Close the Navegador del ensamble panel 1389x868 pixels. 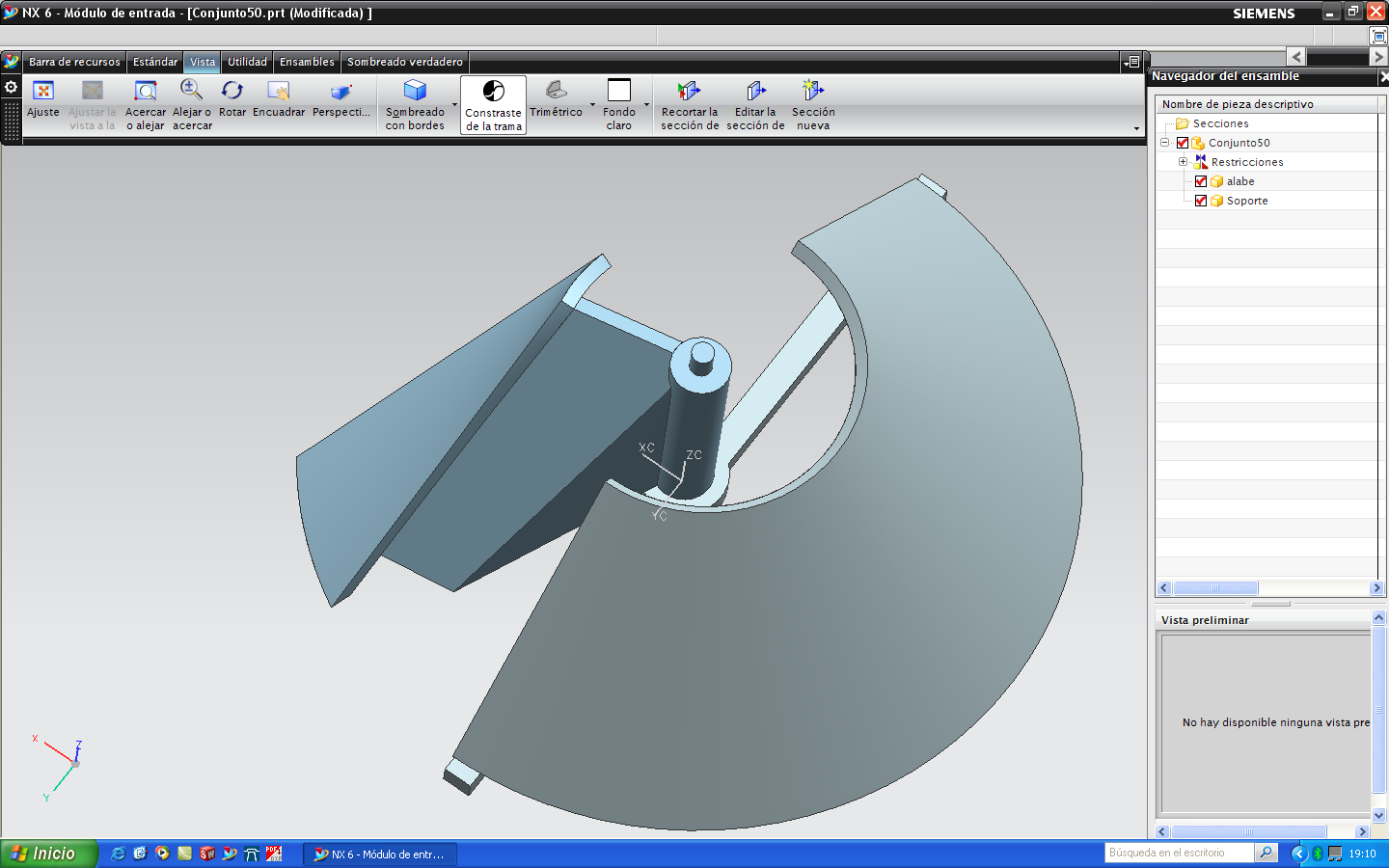pos(1383,76)
